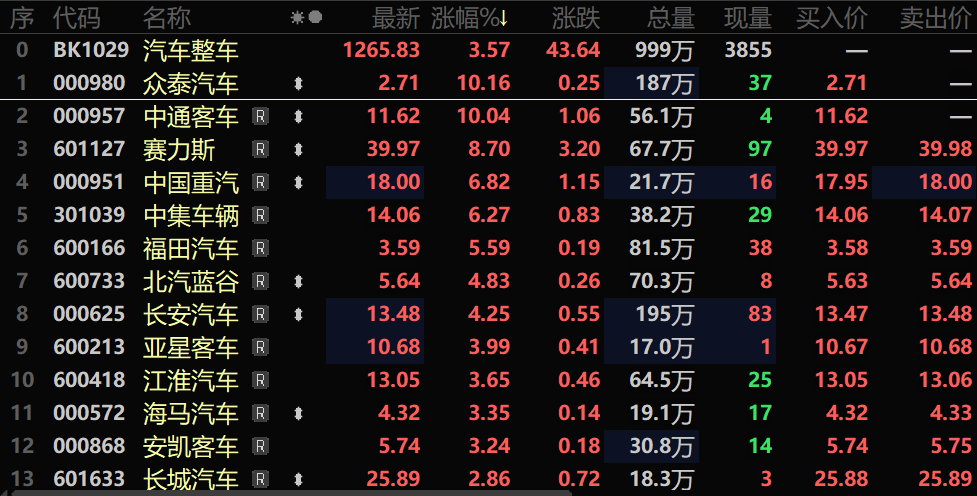Click the 25.88 bid price cell

pos(841,479)
